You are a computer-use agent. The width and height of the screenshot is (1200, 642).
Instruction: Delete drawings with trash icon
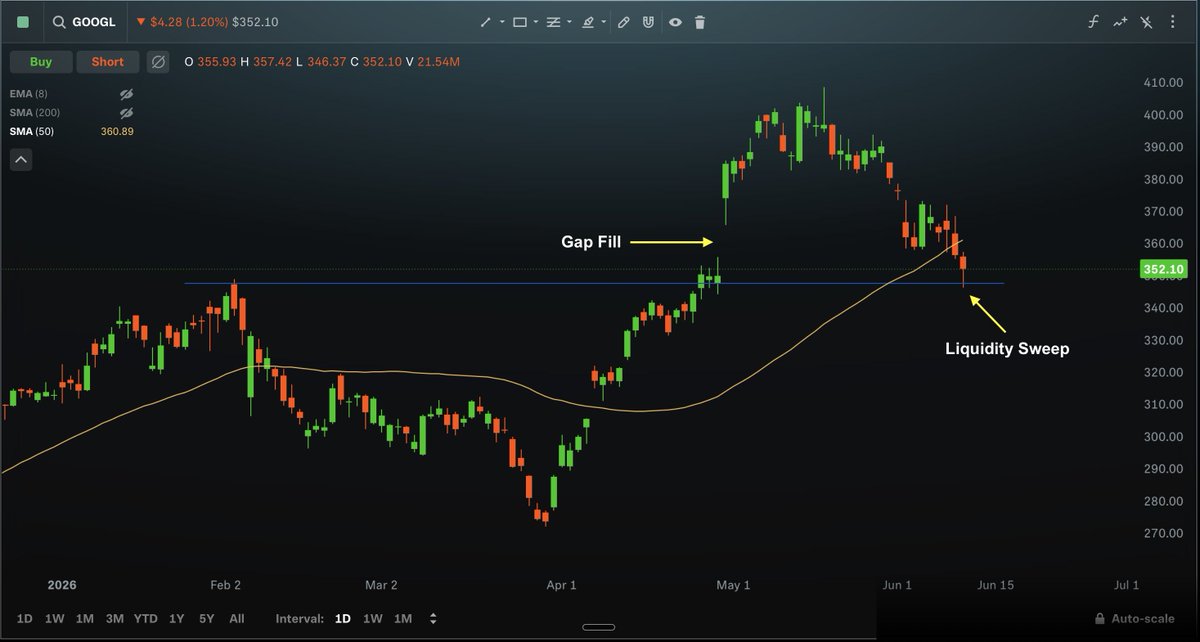click(700, 22)
